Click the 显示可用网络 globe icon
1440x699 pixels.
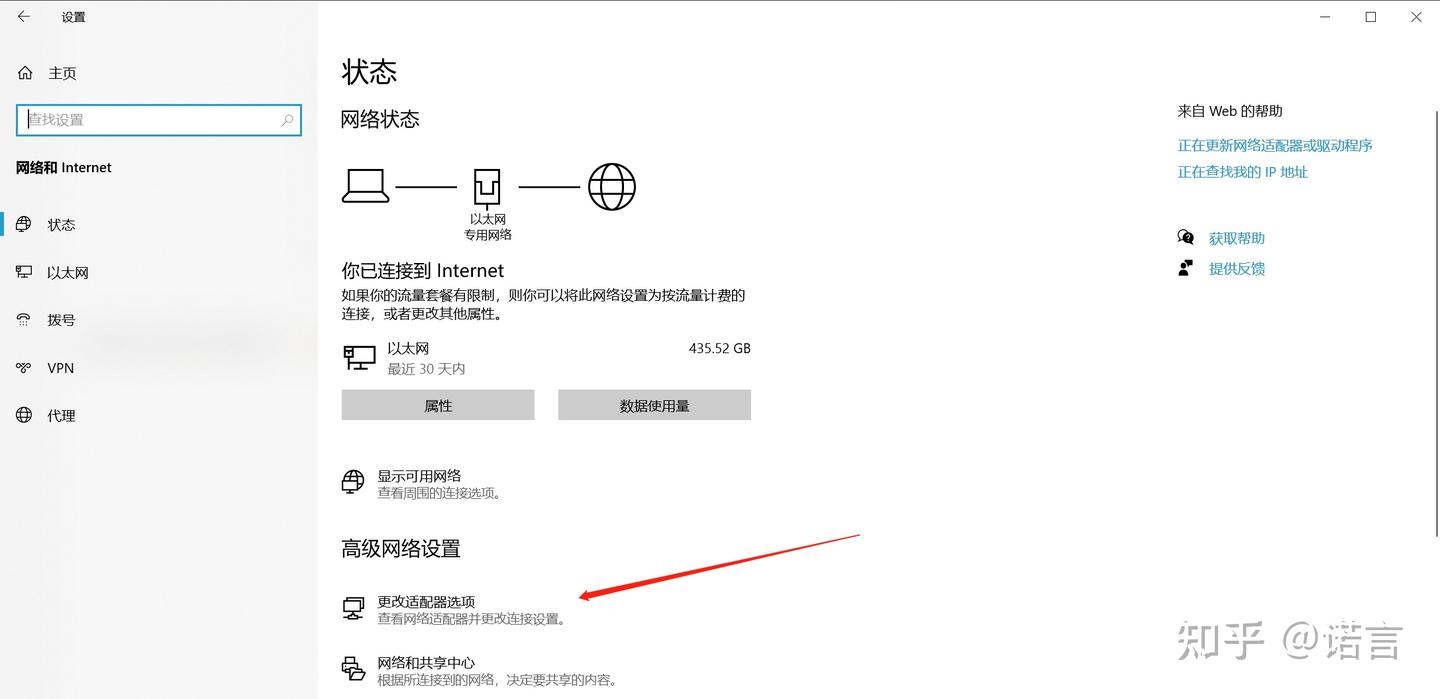(353, 482)
